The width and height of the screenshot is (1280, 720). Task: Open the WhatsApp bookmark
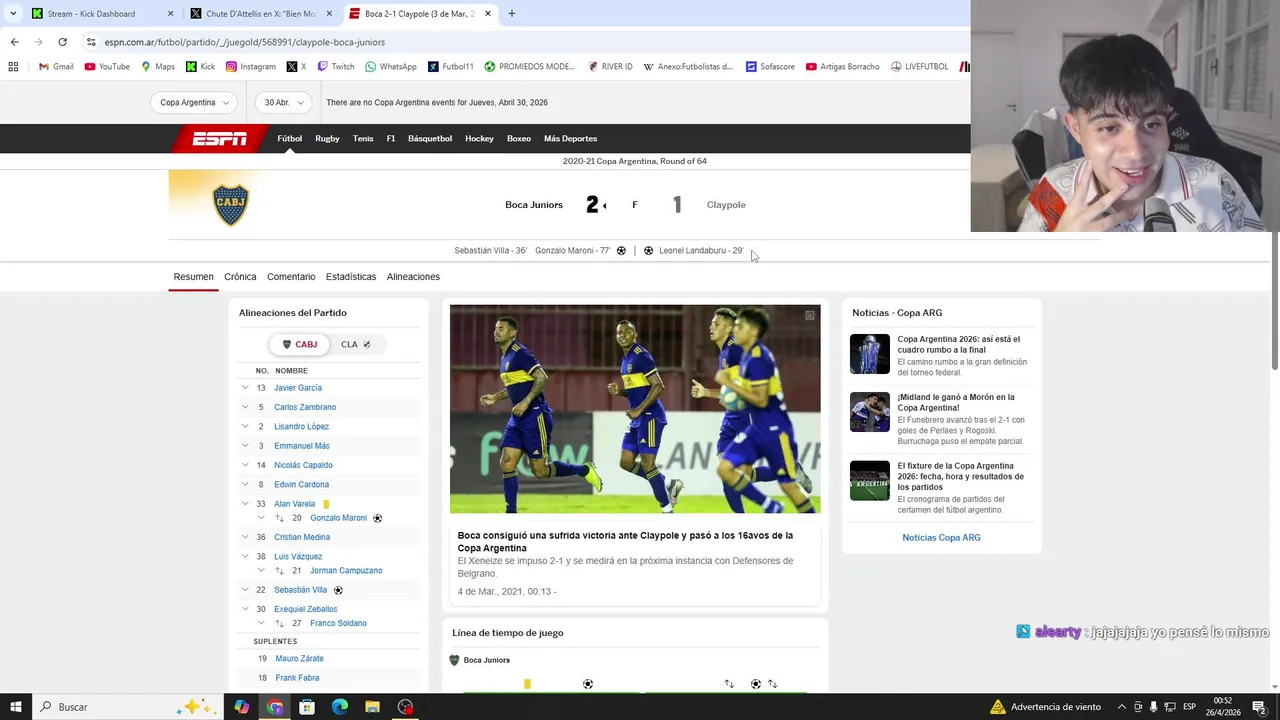(x=391, y=67)
